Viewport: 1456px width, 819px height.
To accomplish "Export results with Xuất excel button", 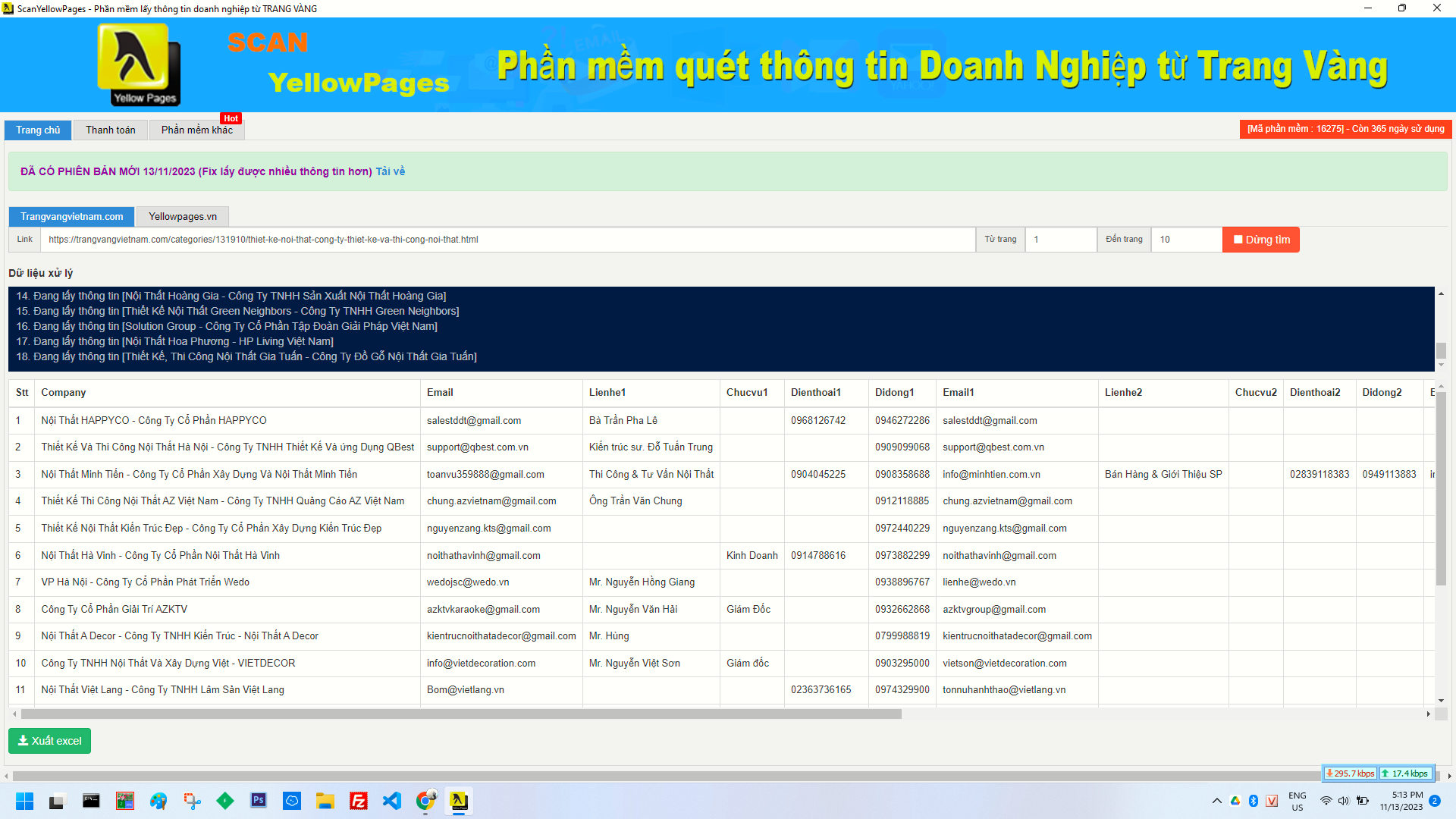I will (49, 741).
